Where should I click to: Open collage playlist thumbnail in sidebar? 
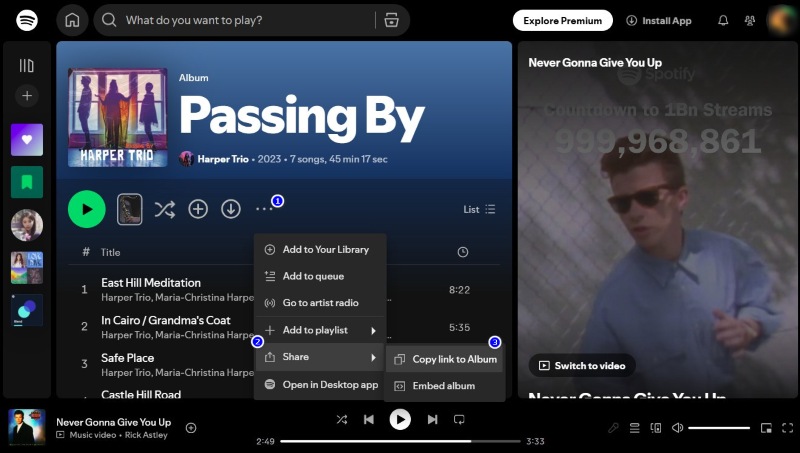coord(27,267)
